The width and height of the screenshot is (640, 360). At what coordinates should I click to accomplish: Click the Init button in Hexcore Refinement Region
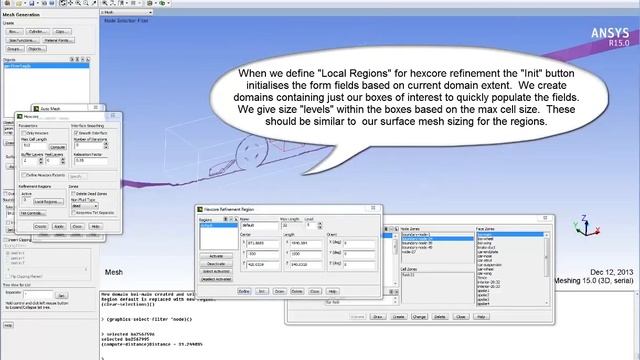point(262,291)
